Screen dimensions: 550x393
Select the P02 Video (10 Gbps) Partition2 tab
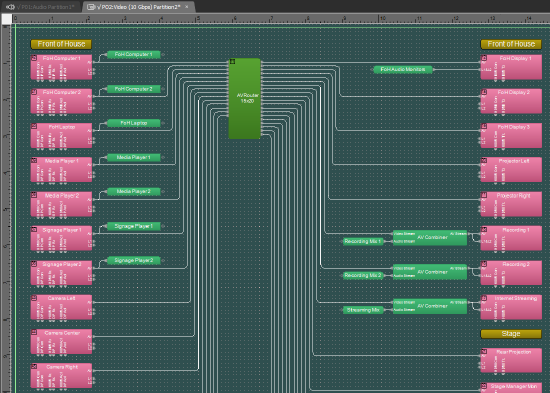(138, 7)
